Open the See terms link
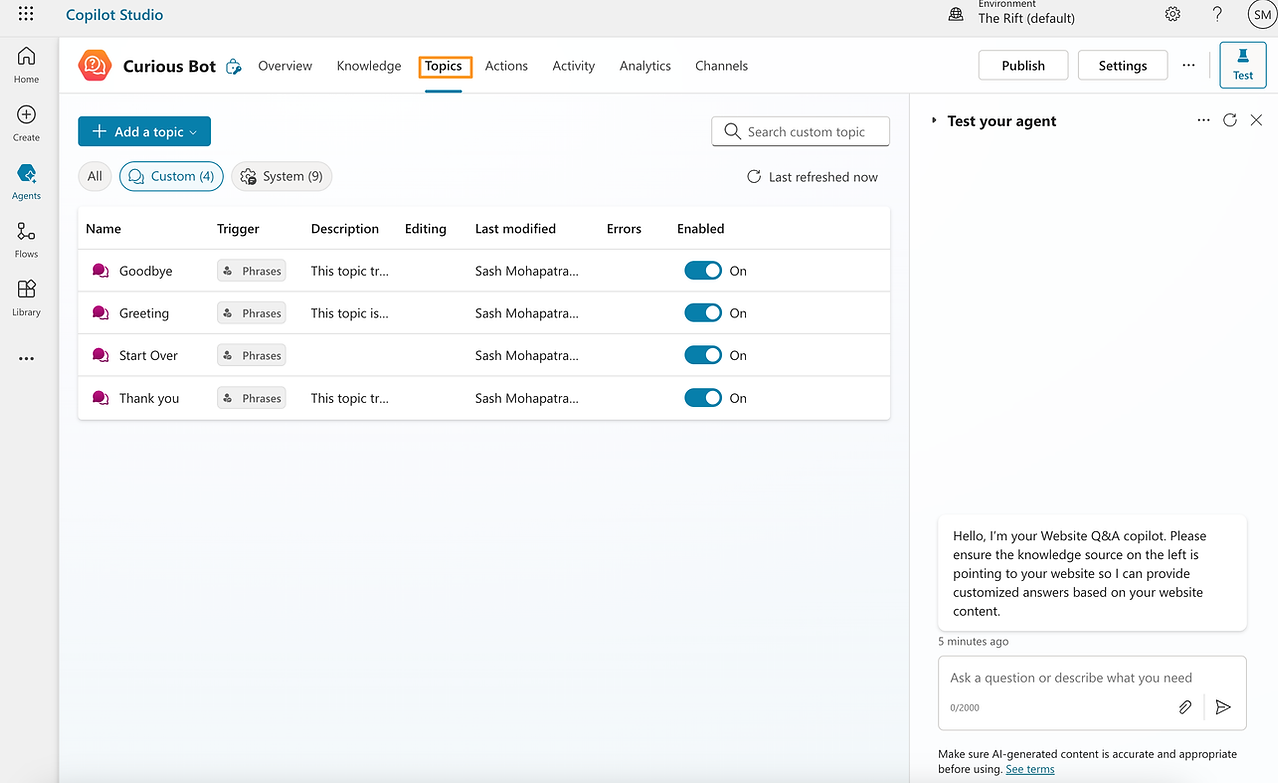 tap(1030, 769)
